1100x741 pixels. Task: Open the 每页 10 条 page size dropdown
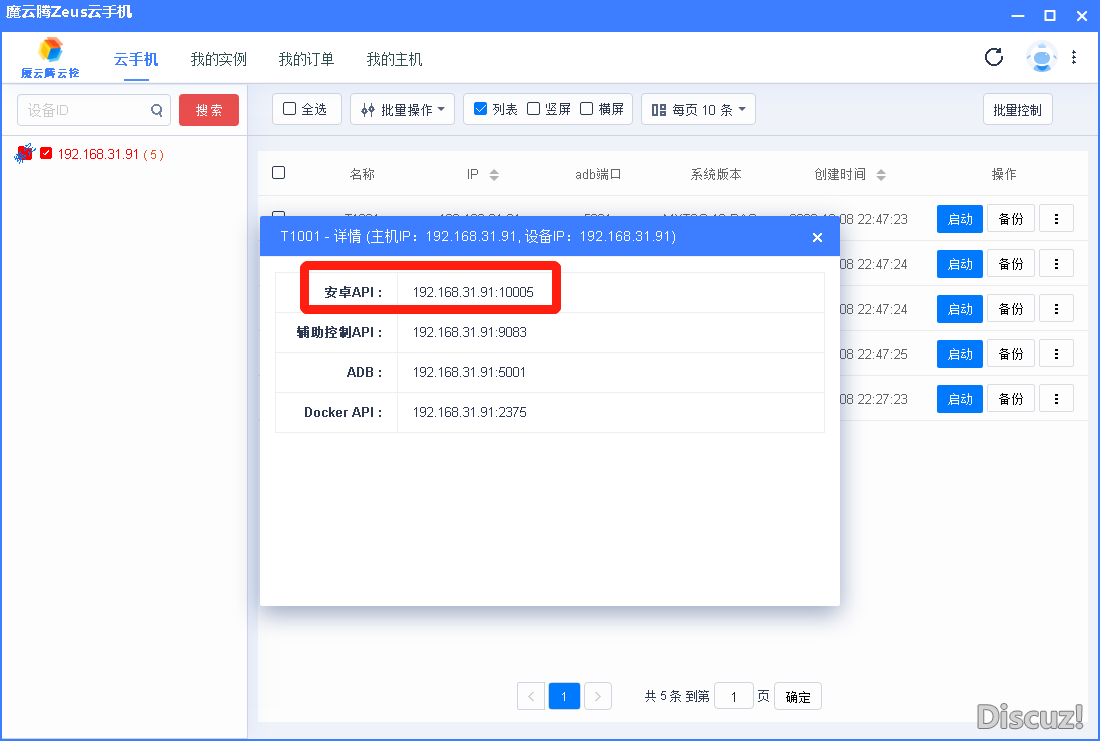click(698, 108)
